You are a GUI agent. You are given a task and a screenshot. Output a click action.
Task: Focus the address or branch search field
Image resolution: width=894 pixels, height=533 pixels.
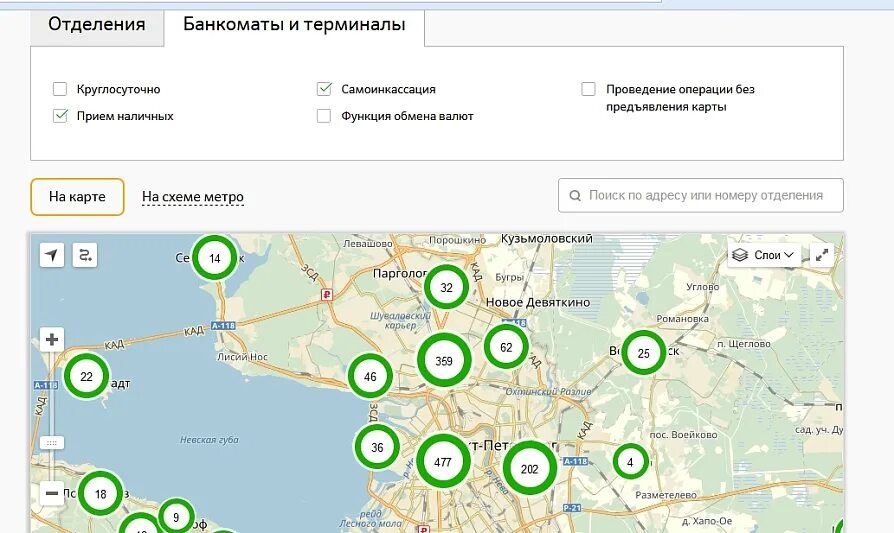coord(701,196)
